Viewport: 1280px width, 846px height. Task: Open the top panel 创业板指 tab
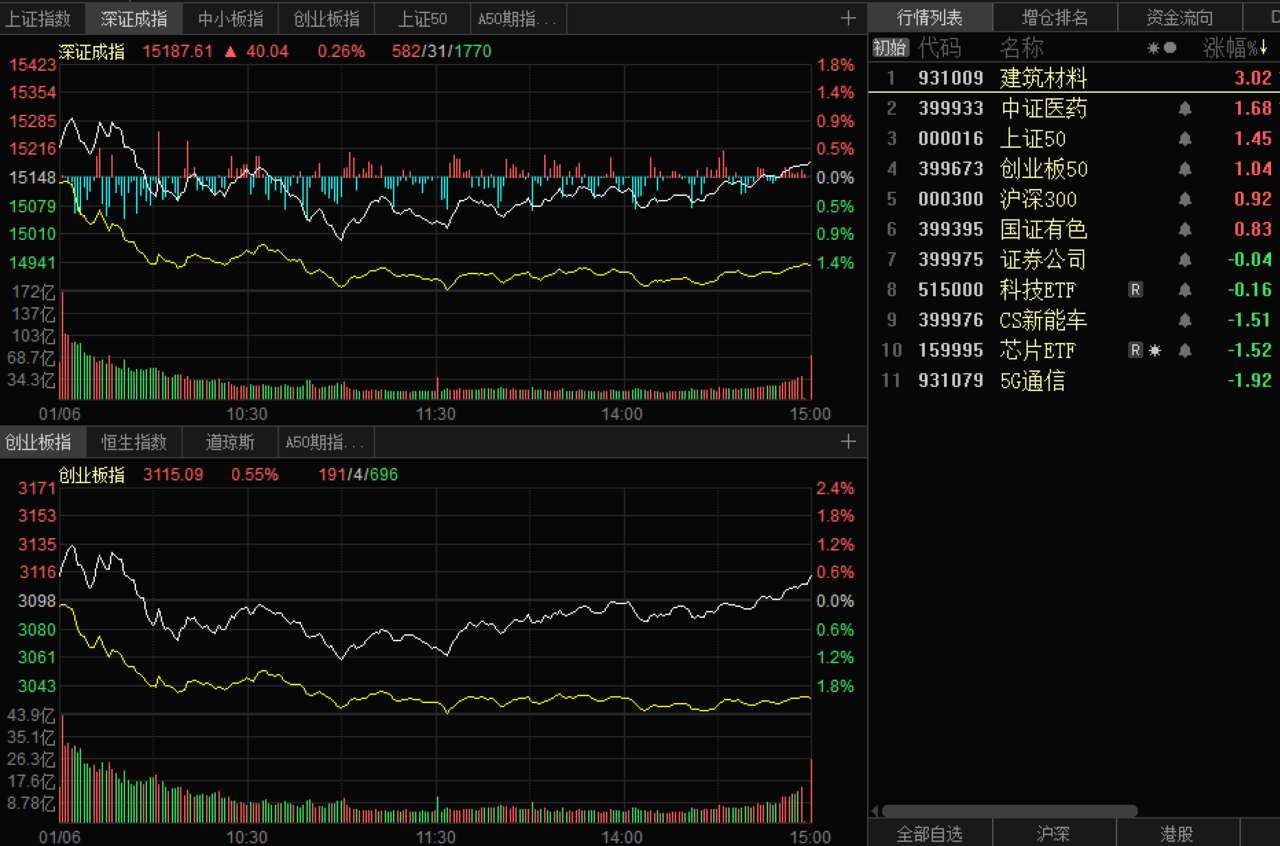pyautogui.click(x=326, y=18)
